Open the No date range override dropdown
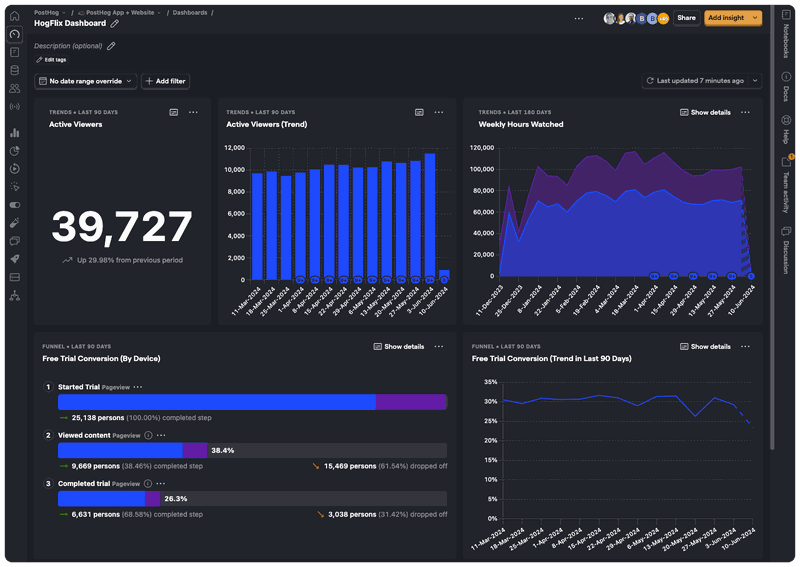This screenshot has width=800, height=567. click(85, 81)
